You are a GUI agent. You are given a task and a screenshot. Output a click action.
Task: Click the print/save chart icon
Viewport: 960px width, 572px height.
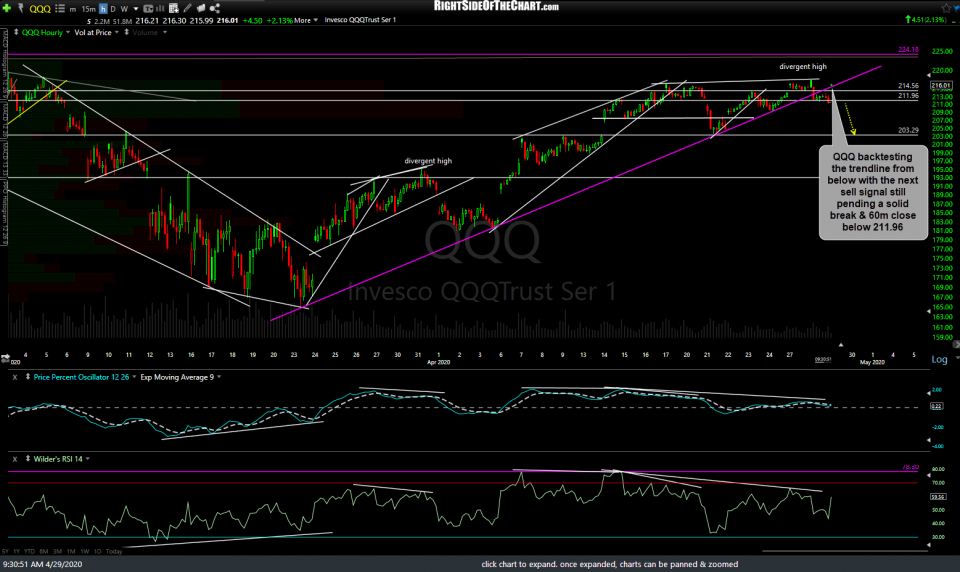[201, 8]
